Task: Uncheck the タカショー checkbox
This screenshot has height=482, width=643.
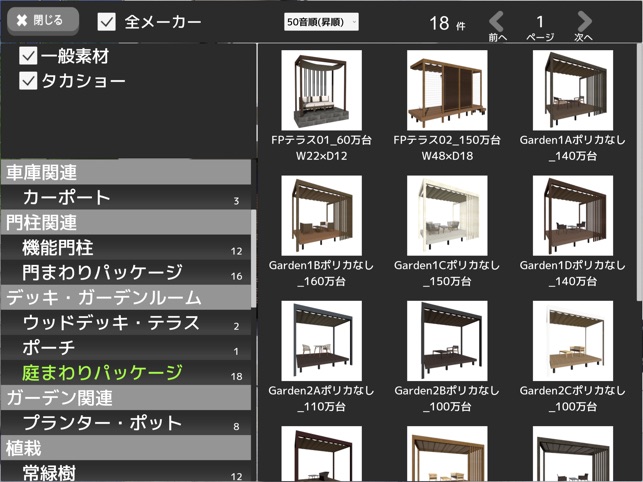Action: pyautogui.click(x=28, y=81)
